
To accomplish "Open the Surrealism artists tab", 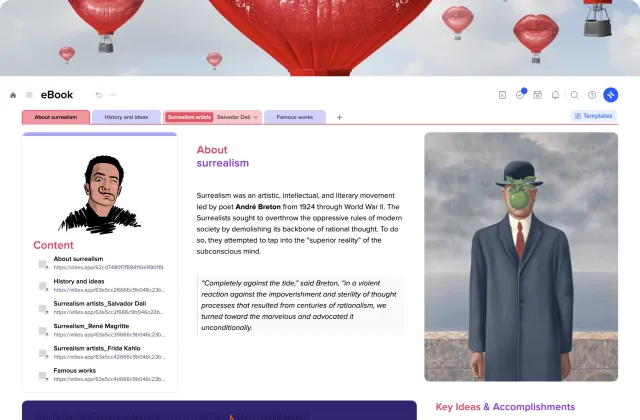I will (189, 117).
